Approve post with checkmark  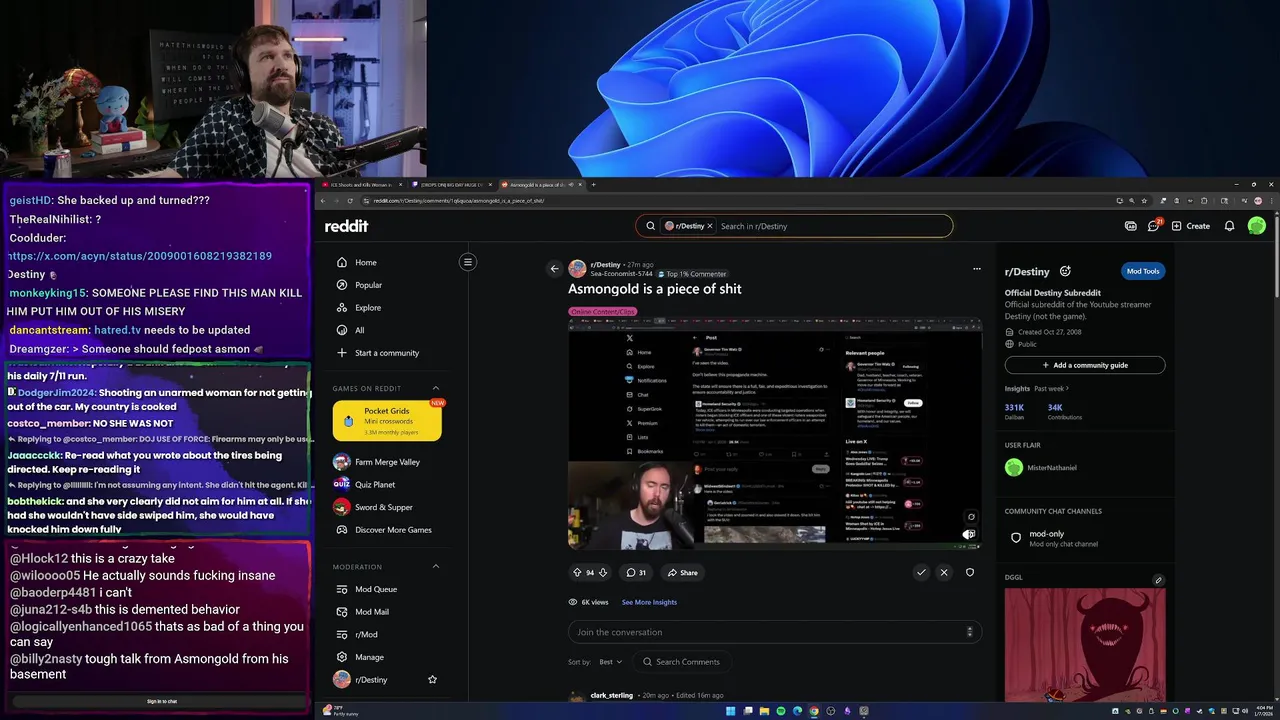click(921, 573)
